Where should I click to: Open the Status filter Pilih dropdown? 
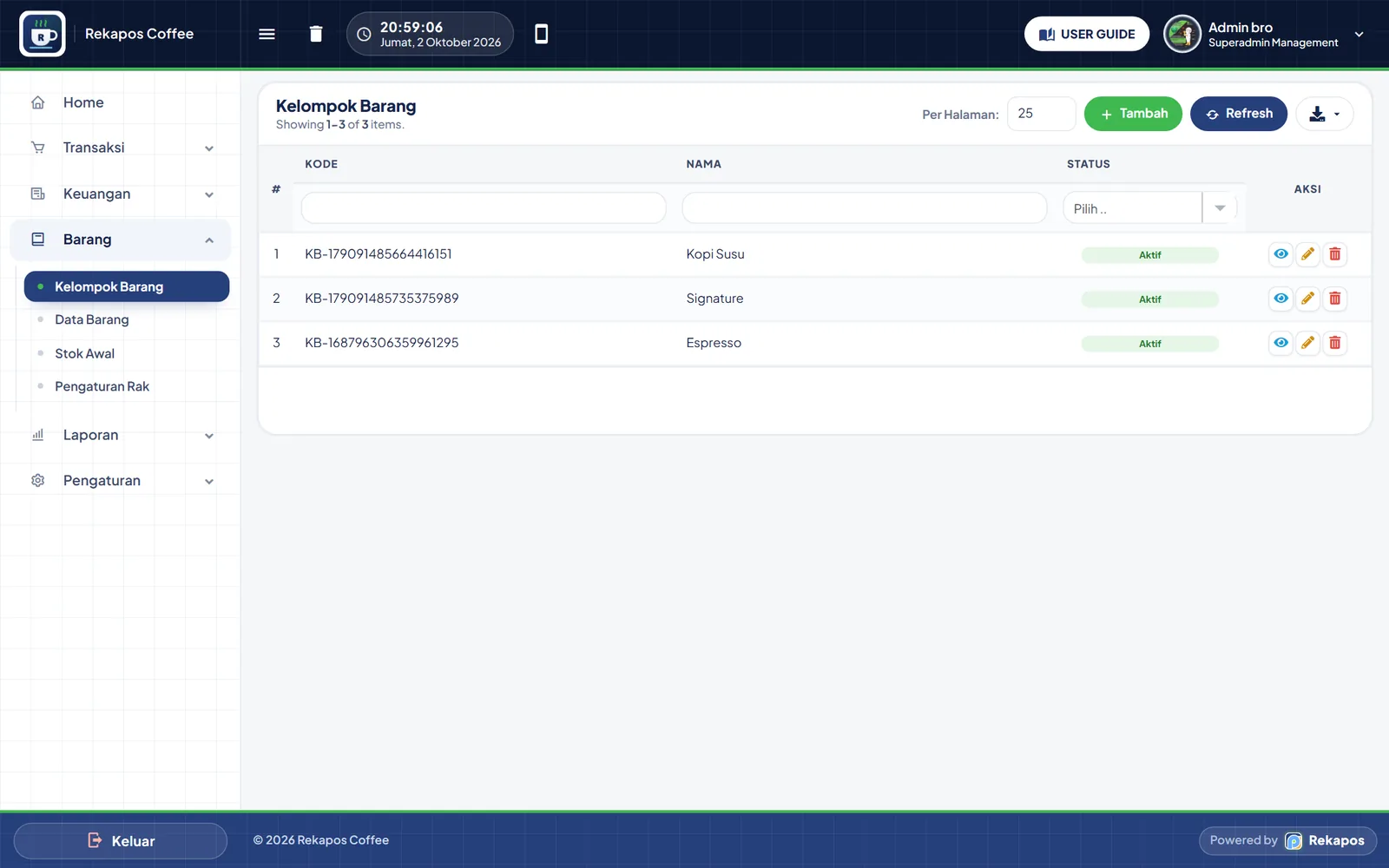click(x=1149, y=208)
